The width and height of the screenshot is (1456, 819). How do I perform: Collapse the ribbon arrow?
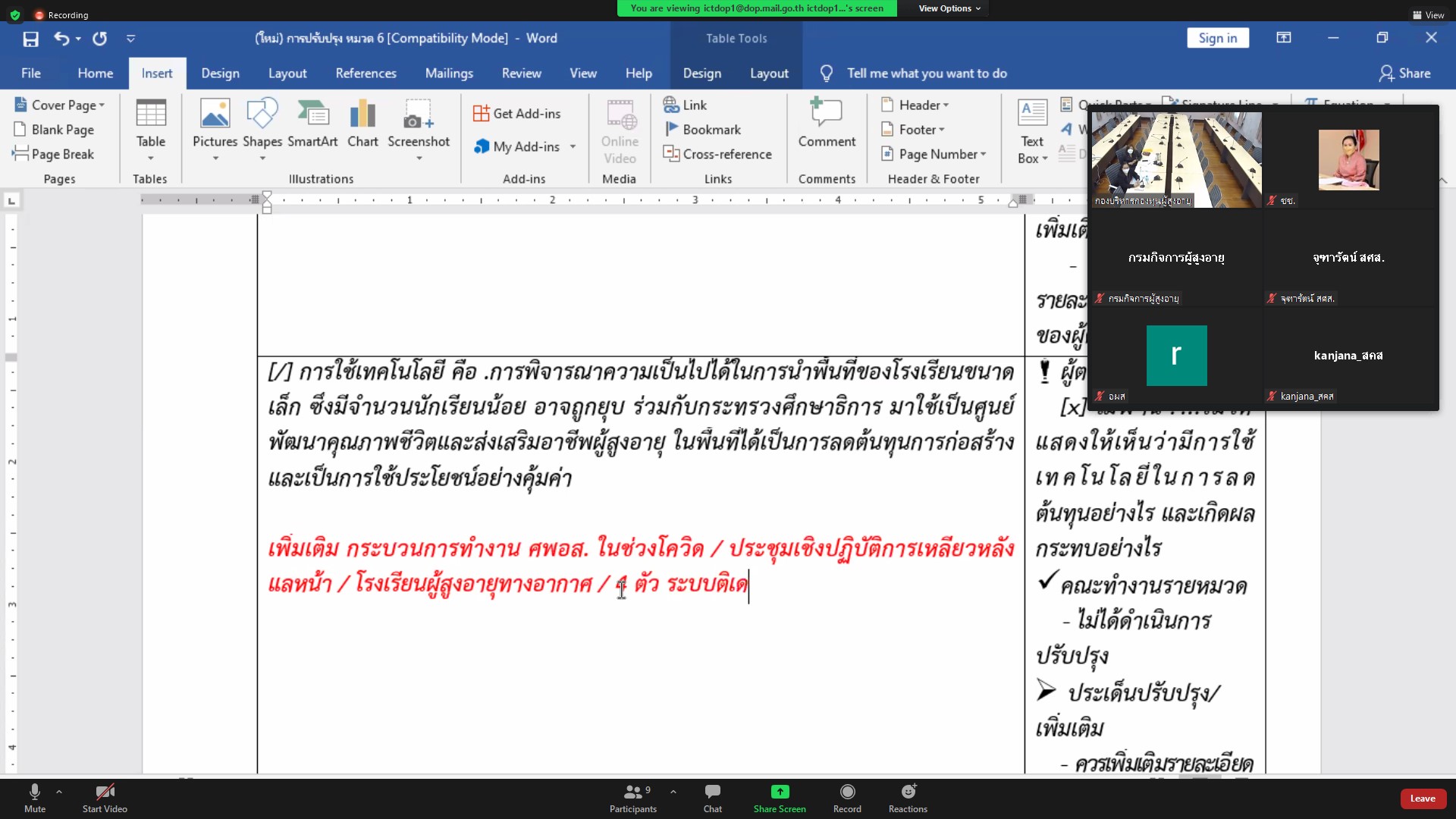[1443, 180]
